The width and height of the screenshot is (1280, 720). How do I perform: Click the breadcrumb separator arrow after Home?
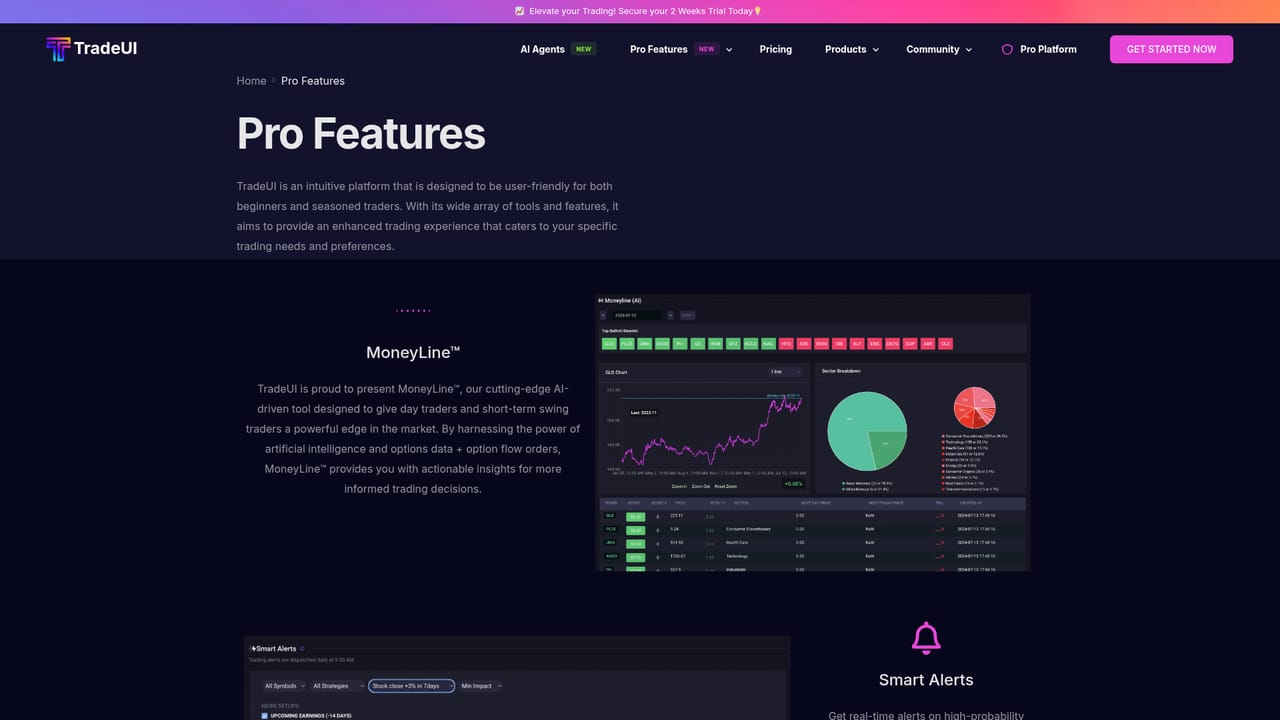[274, 81]
